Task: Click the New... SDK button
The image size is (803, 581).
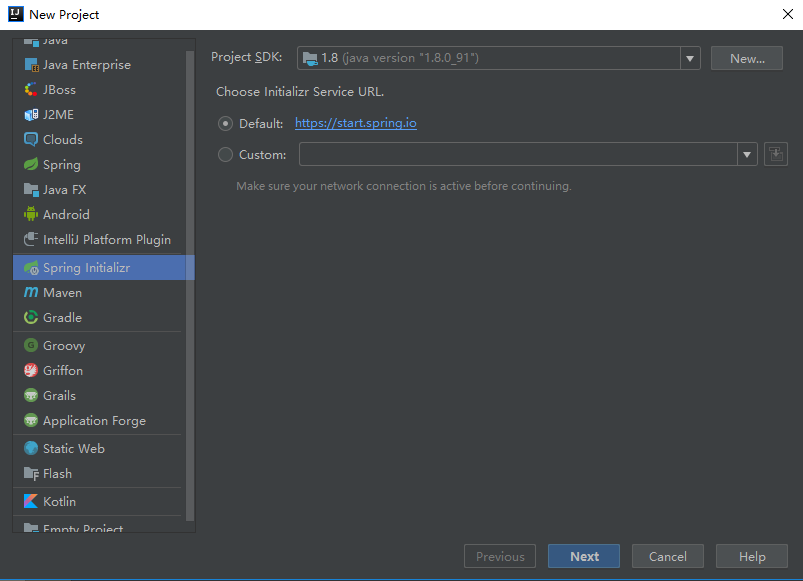Action: coord(747,58)
